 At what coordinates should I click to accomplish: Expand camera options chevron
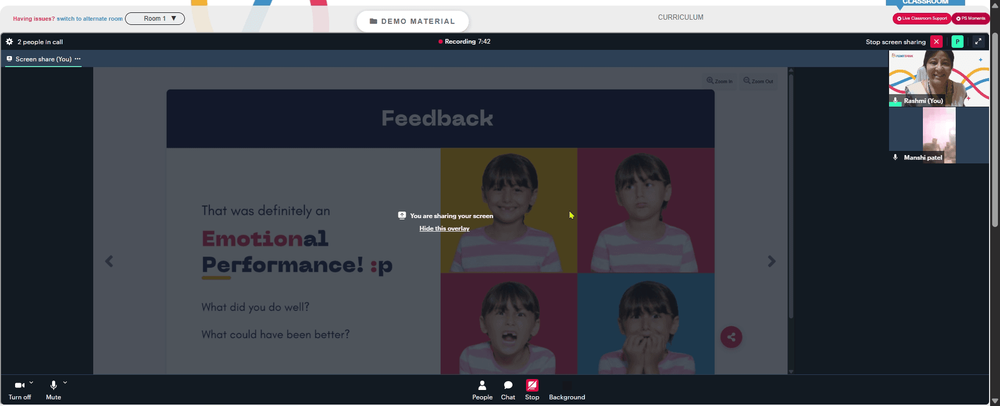click(x=31, y=383)
